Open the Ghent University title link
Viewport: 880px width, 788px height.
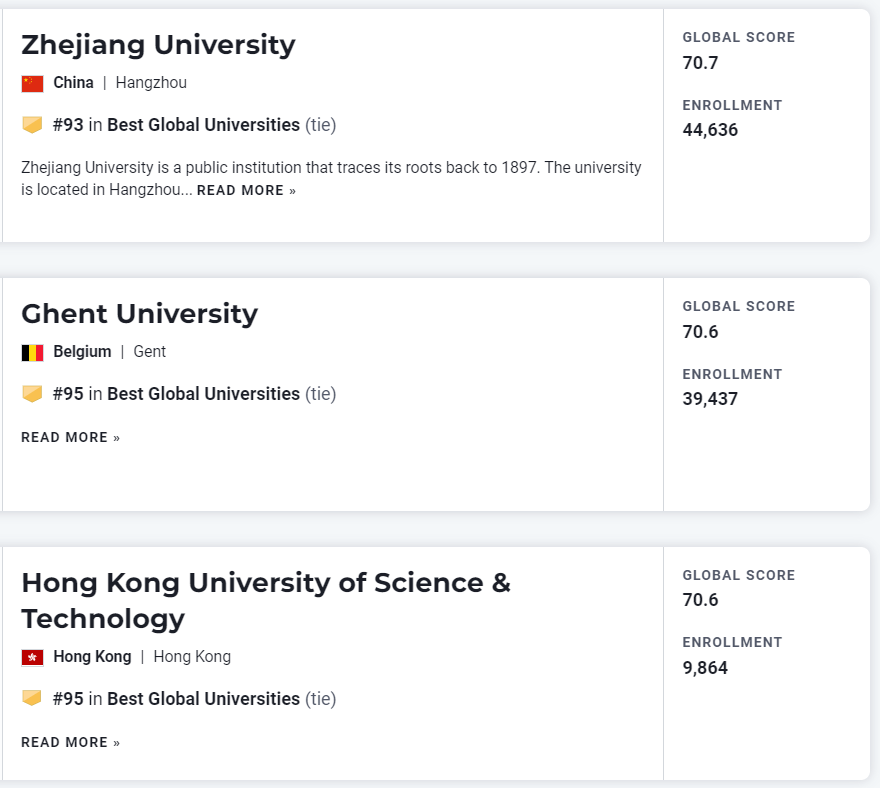tap(139, 314)
